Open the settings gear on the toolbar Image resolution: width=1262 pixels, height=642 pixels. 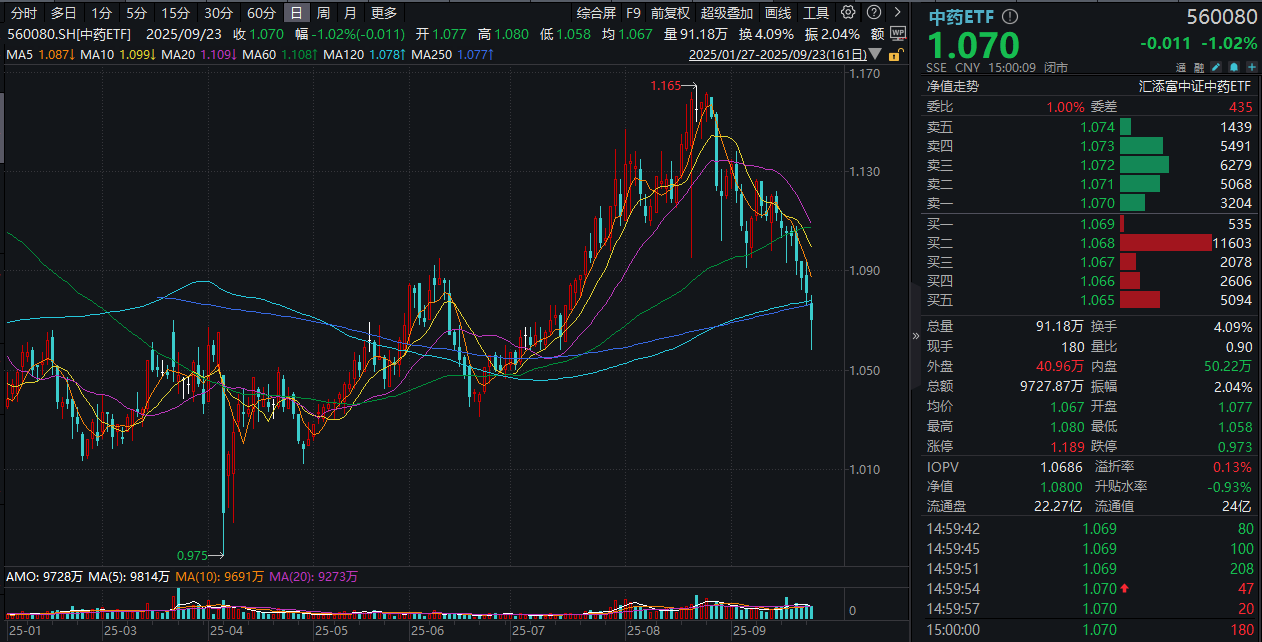pyautogui.click(x=847, y=12)
